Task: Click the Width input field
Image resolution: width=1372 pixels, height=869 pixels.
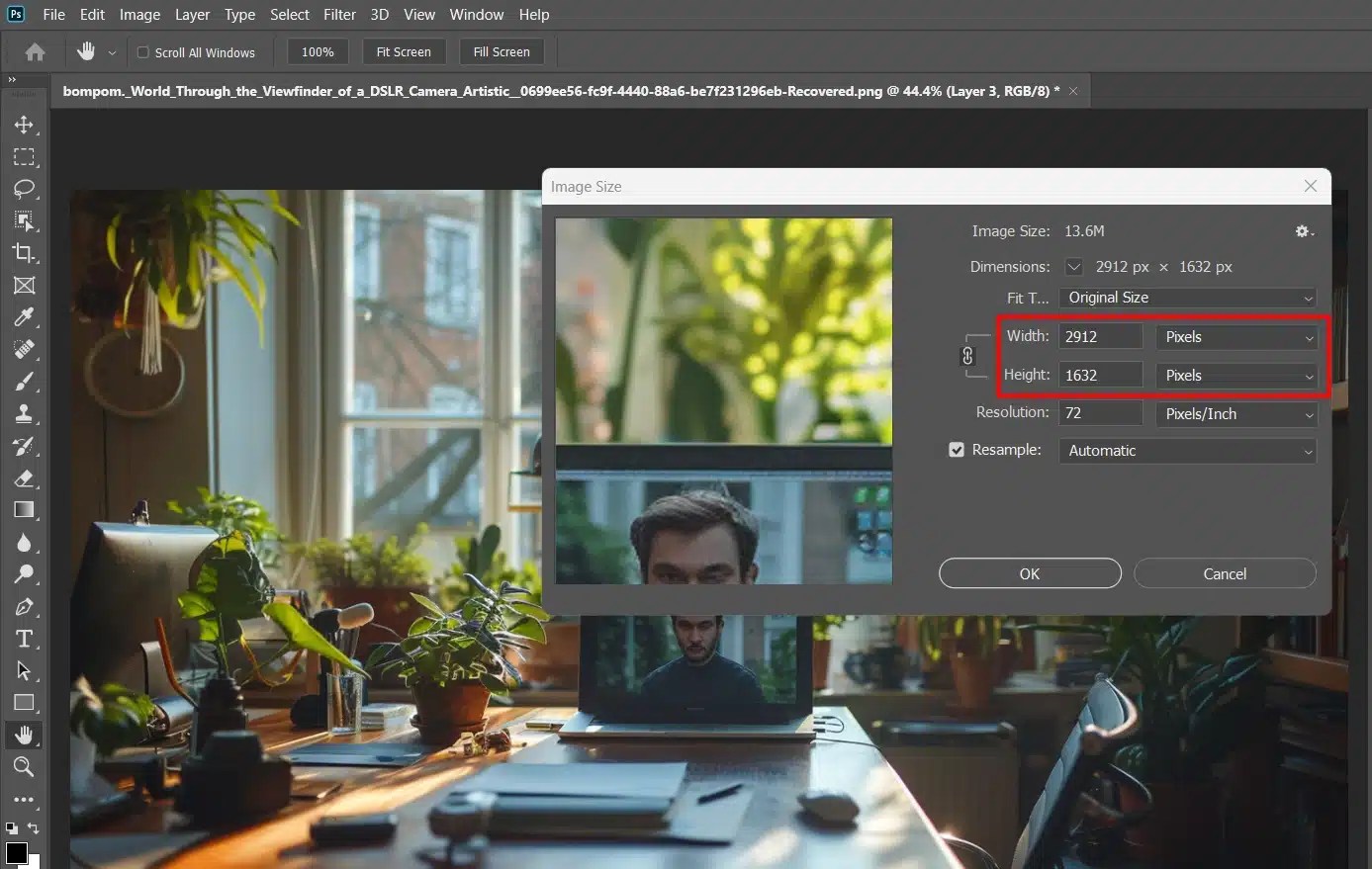Action: pyautogui.click(x=1101, y=337)
